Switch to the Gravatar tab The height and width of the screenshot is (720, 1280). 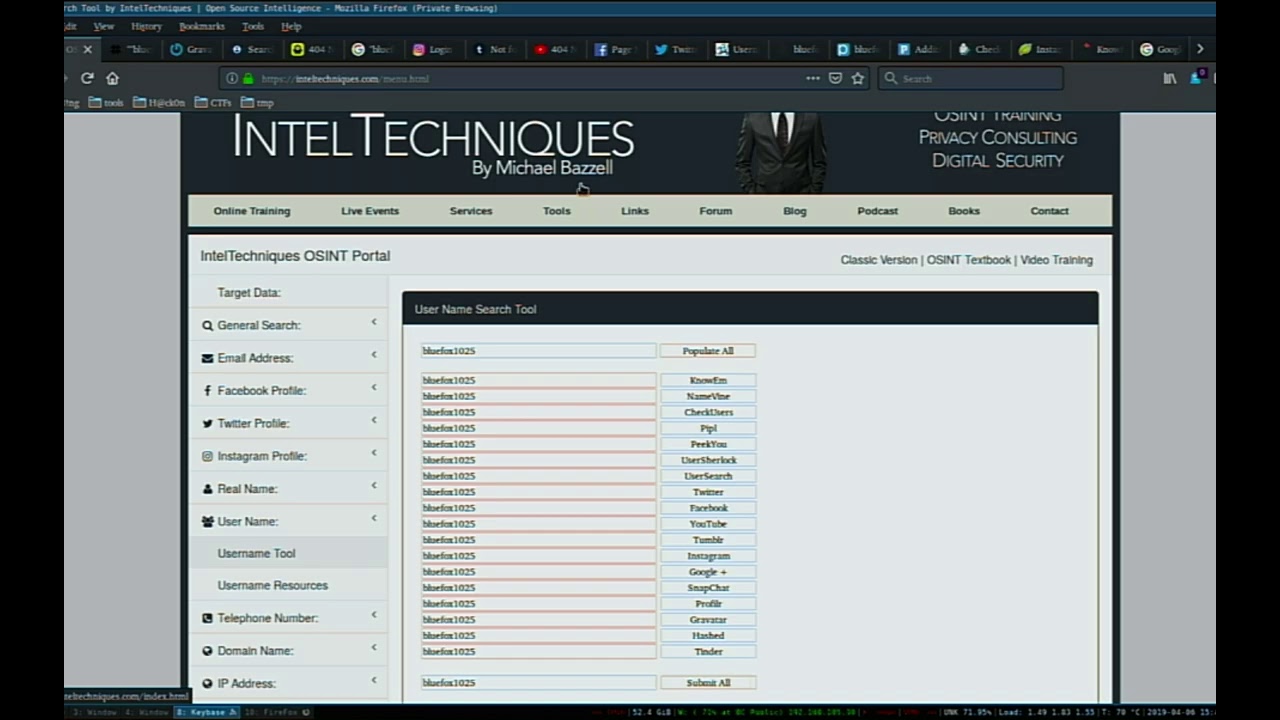tap(191, 49)
